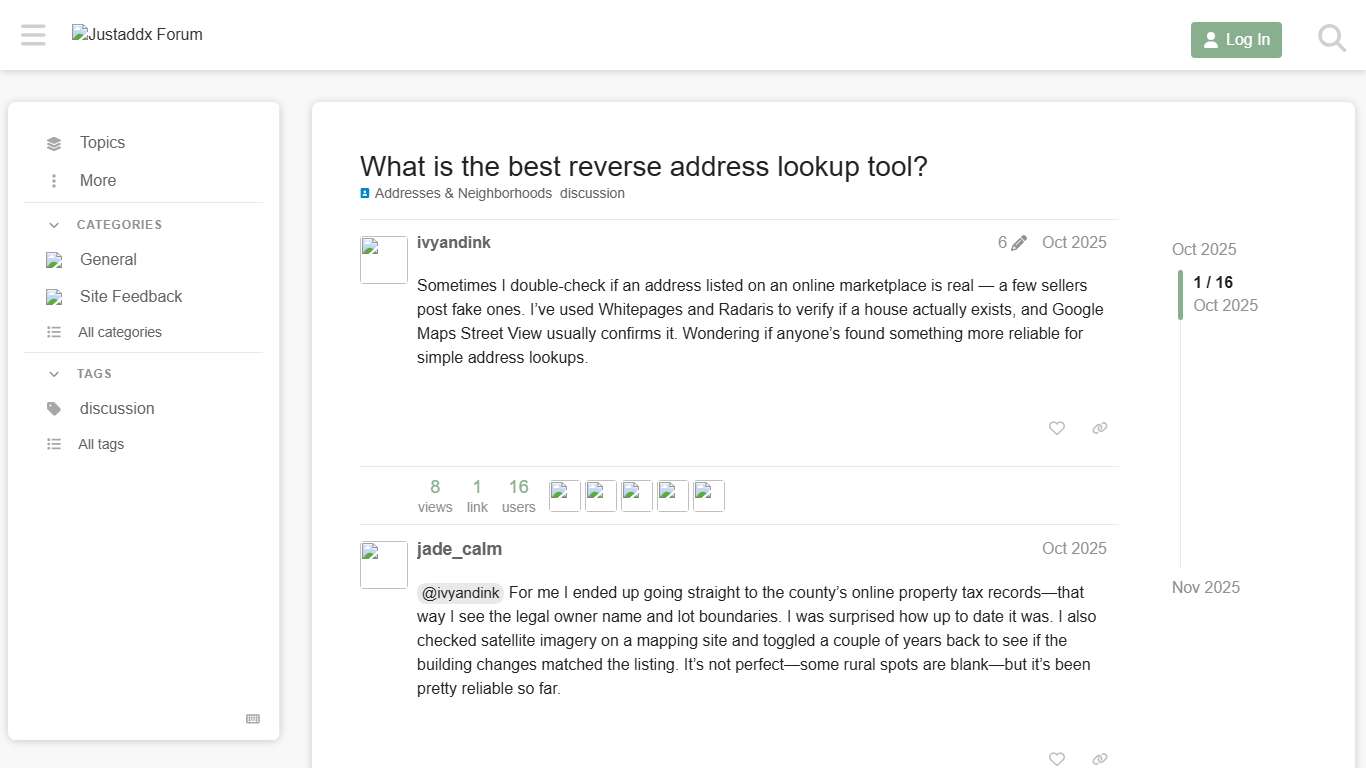The width and height of the screenshot is (1366, 768).
Task: Collapse the Categories section
Action: [x=53, y=224]
